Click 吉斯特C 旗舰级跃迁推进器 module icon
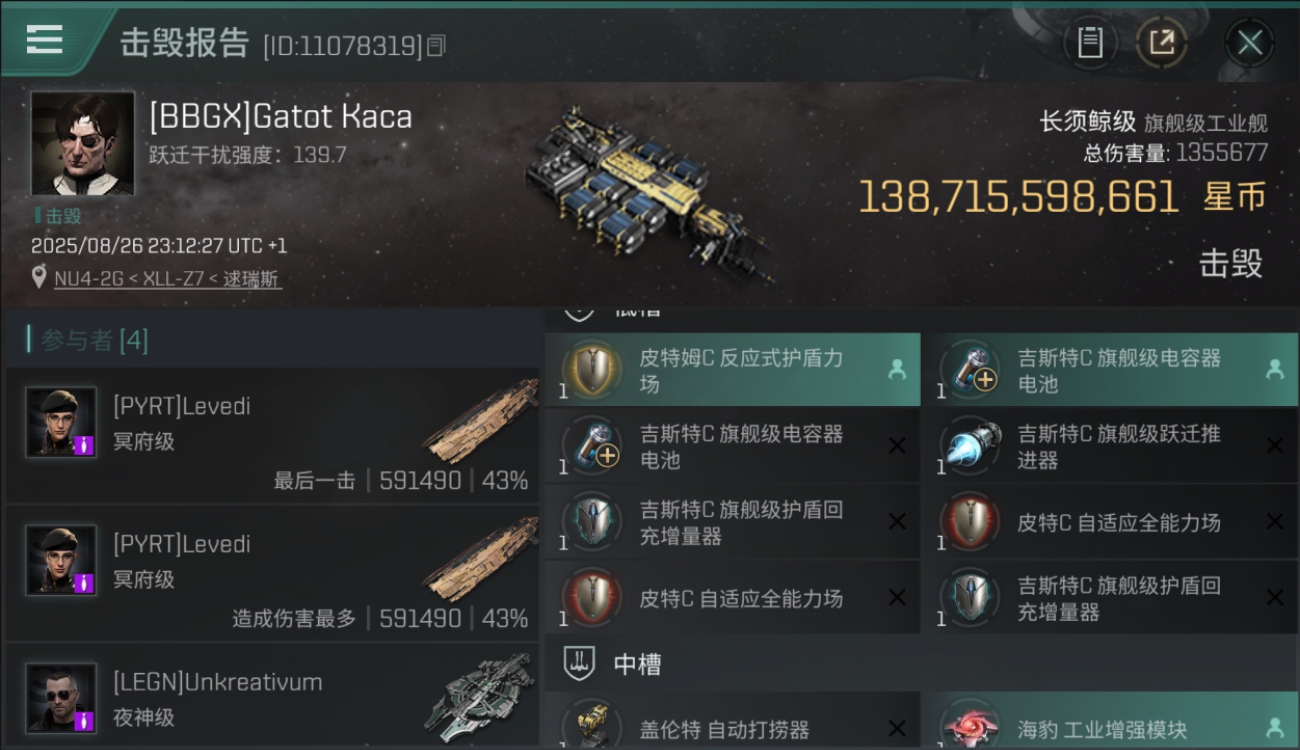The width and height of the screenshot is (1300, 750). click(970, 446)
